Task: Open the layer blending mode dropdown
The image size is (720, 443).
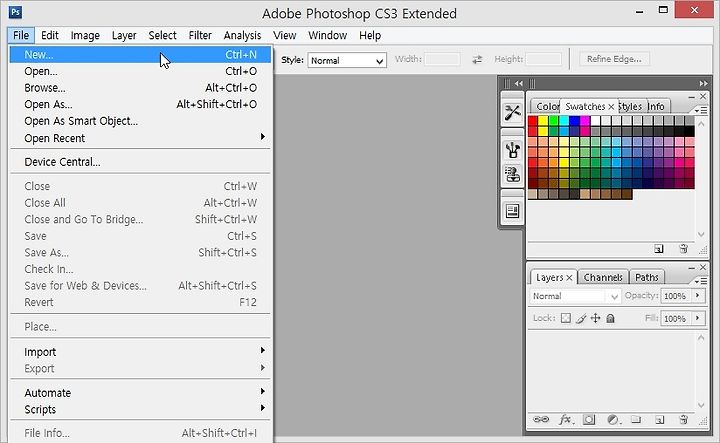Action: click(575, 296)
